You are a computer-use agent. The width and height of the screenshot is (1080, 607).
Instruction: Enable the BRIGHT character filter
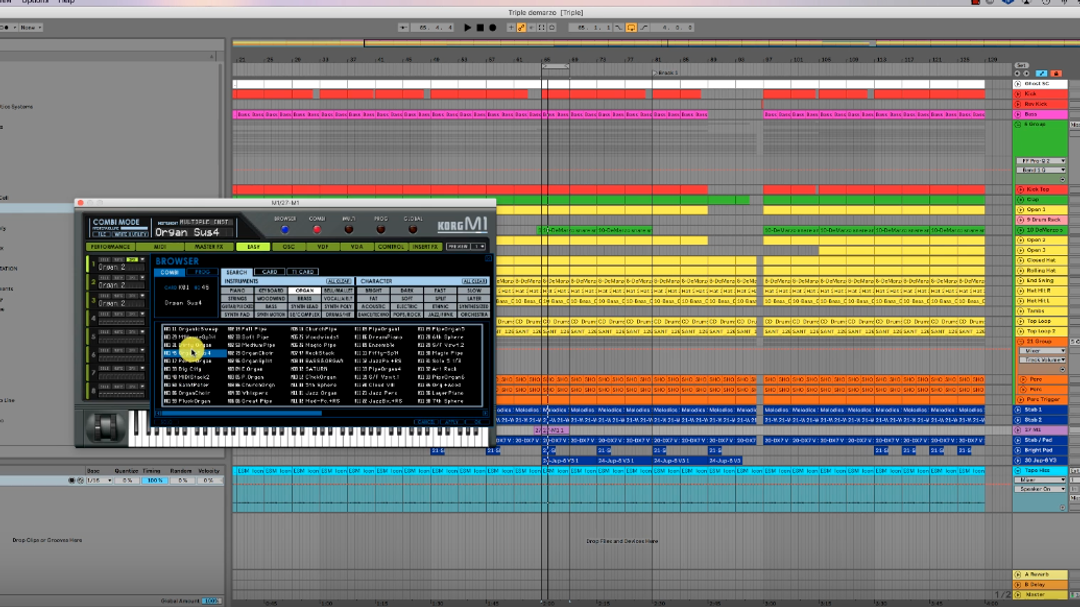coord(373,290)
